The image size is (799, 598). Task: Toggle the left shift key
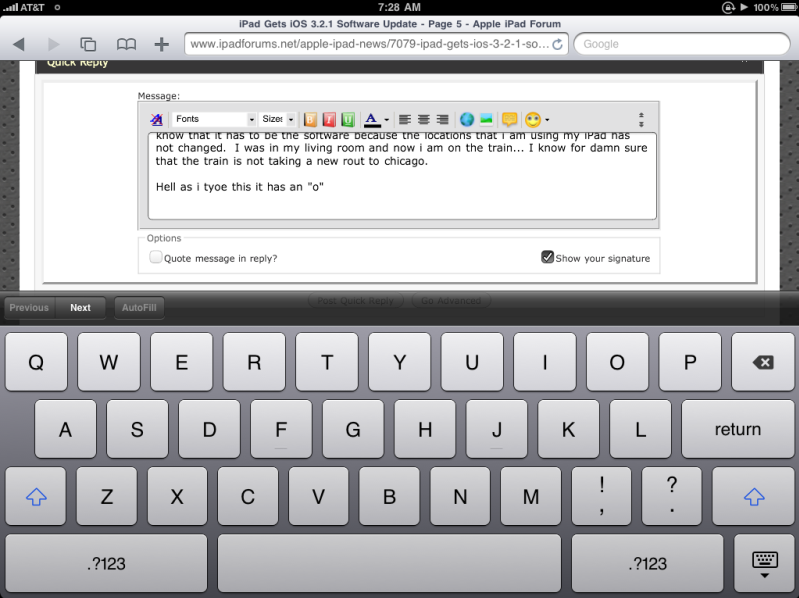(x=36, y=496)
